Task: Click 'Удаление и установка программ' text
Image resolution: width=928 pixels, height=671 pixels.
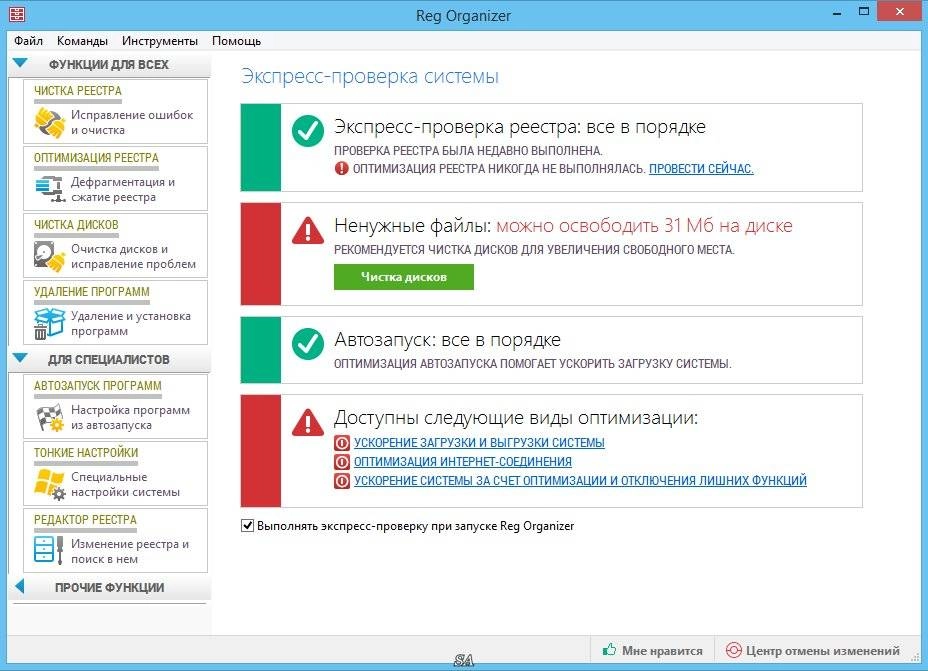Action: 131,323
